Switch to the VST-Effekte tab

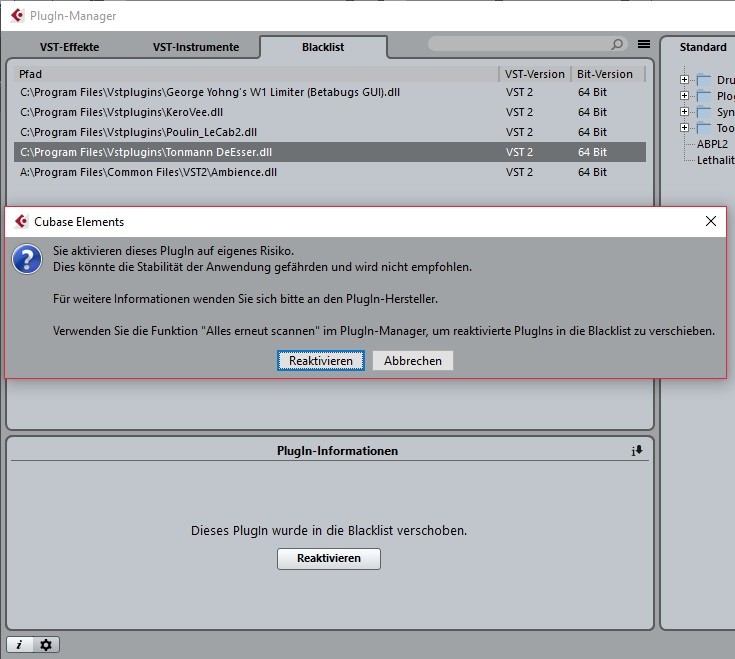click(69, 47)
